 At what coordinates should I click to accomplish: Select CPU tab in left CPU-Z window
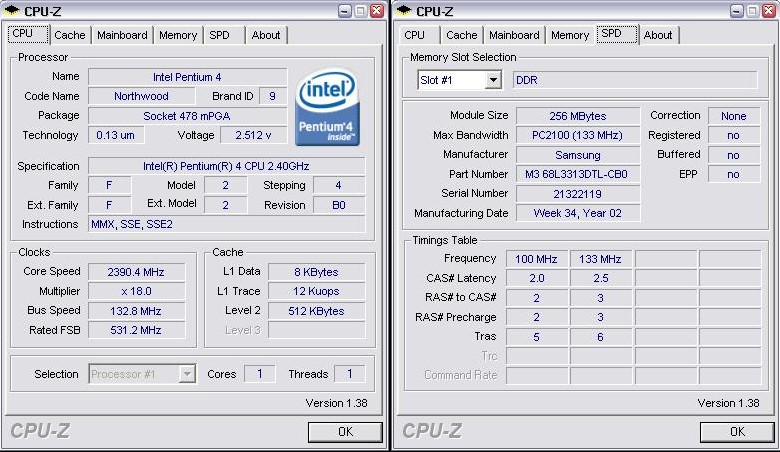28,34
